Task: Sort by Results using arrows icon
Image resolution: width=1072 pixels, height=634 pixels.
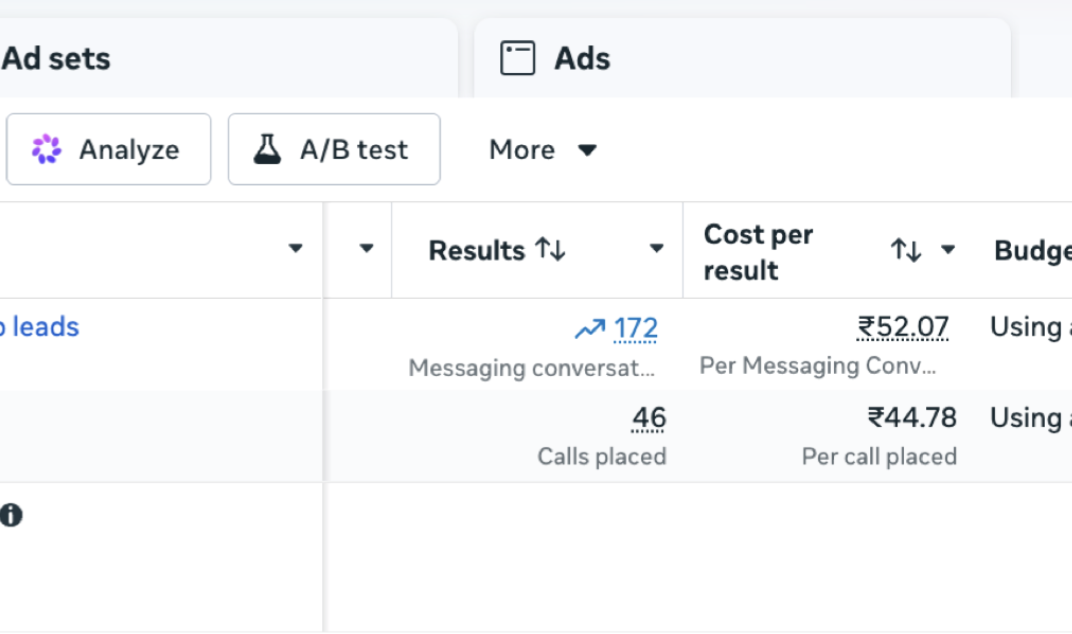Action: tap(550, 250)
